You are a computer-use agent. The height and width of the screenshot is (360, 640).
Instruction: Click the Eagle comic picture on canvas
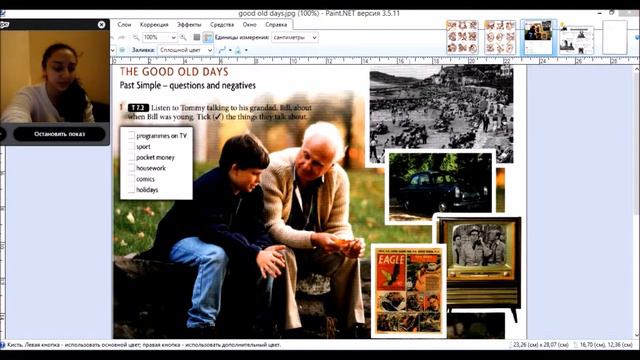[x=409, y=291]
